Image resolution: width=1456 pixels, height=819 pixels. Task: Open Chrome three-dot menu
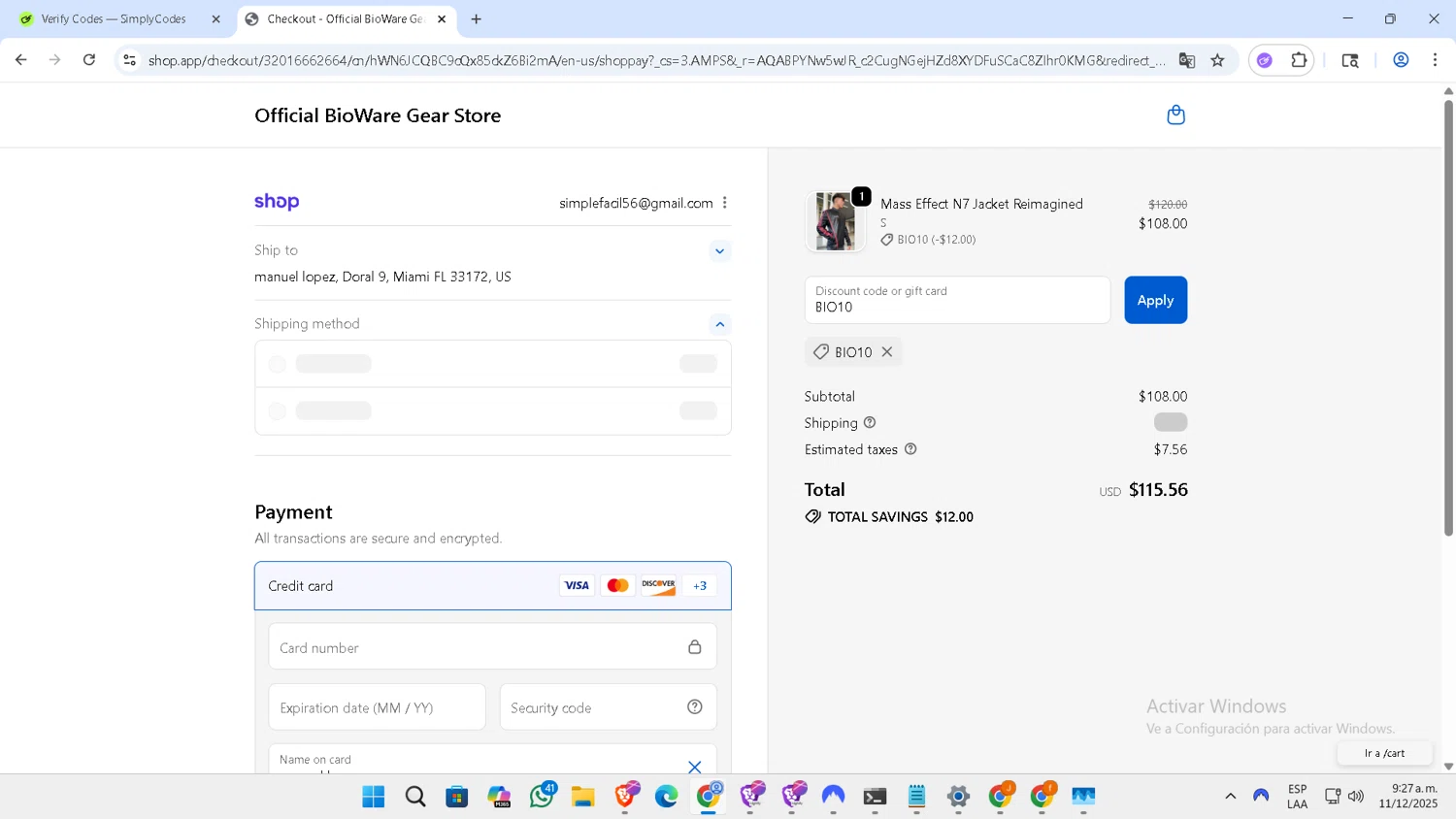click(x=1435, y=60)
